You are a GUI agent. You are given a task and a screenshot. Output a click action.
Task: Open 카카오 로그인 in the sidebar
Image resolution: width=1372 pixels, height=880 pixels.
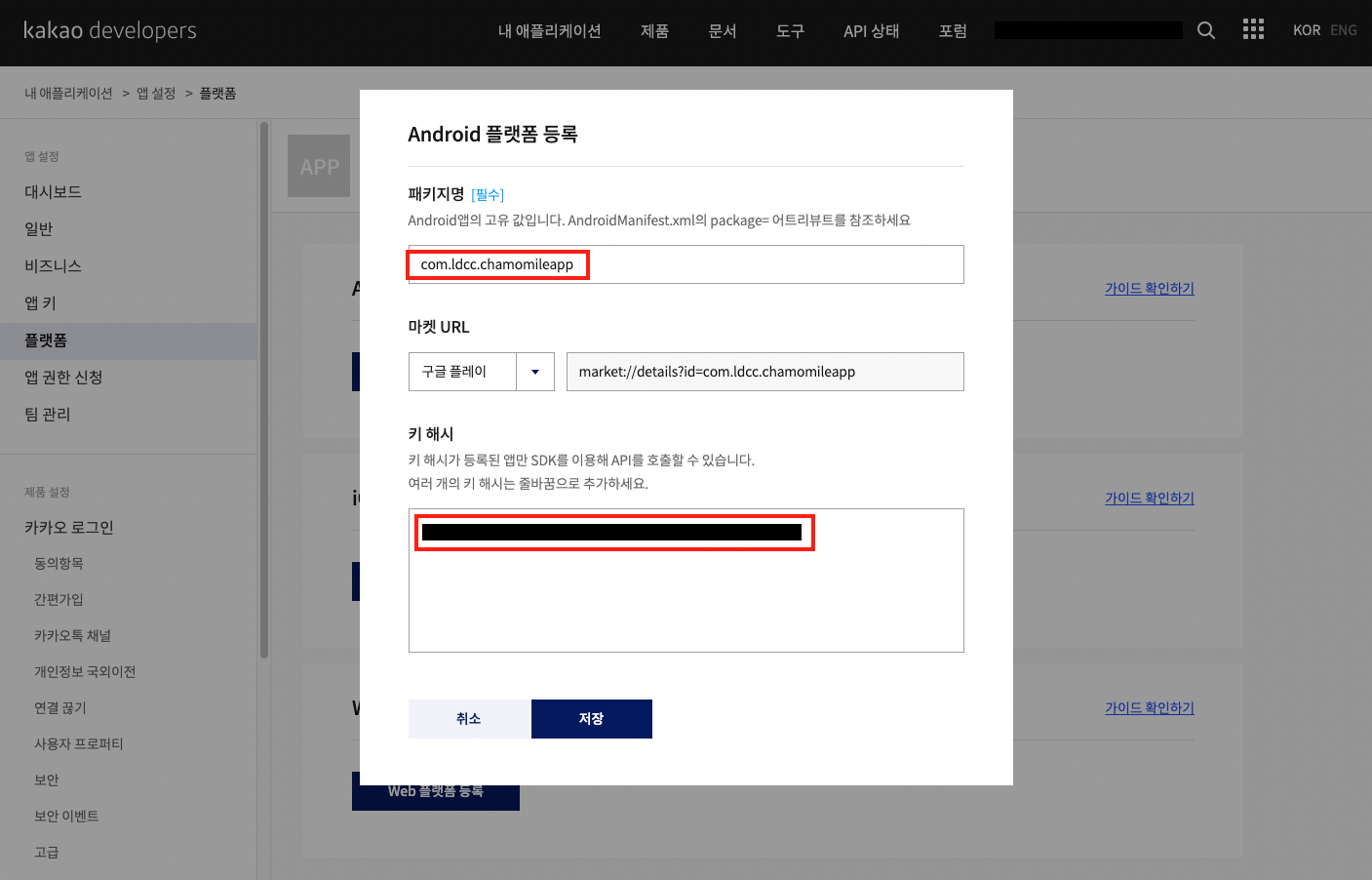(x=69, y=528)
